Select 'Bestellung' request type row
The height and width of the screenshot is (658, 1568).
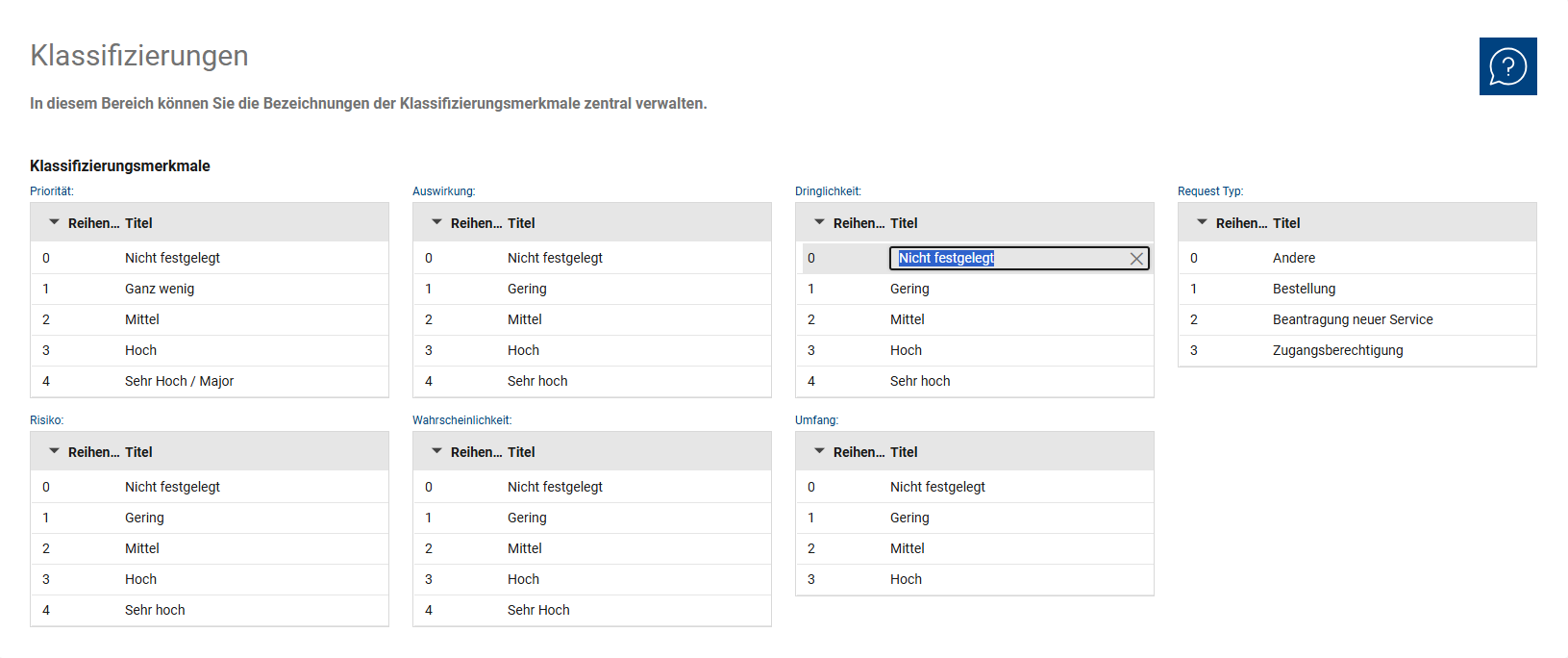pos(1357,289)
